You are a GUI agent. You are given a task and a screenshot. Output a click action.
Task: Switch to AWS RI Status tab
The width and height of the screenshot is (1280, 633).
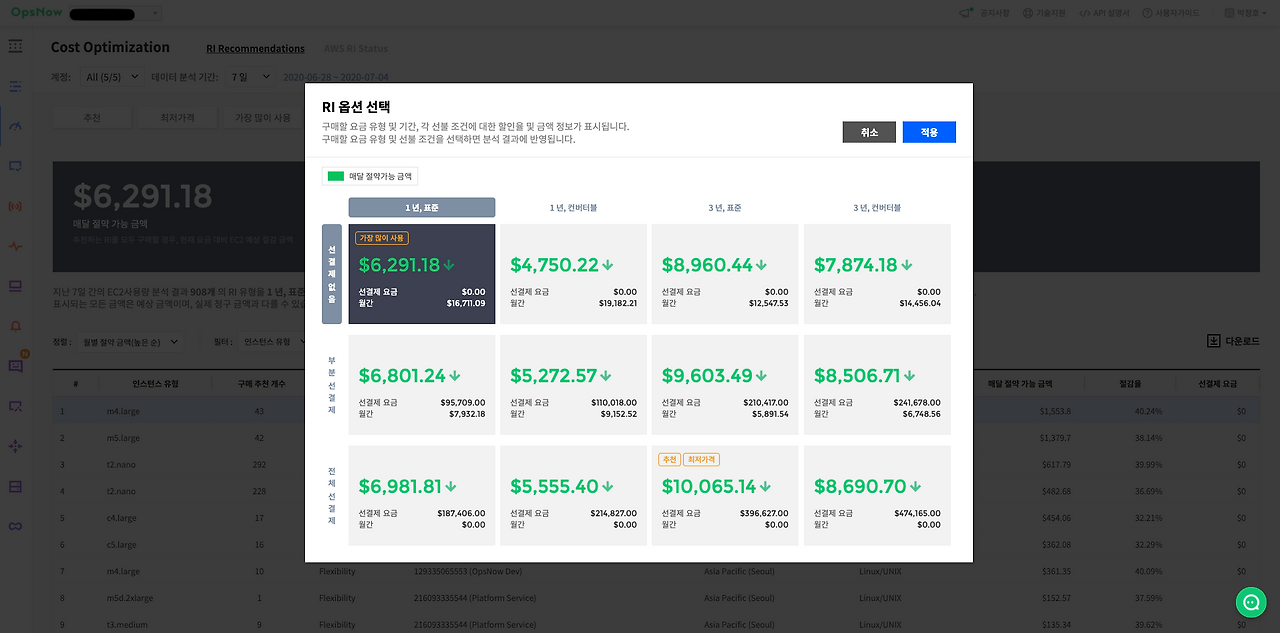(x=356, y=49)
